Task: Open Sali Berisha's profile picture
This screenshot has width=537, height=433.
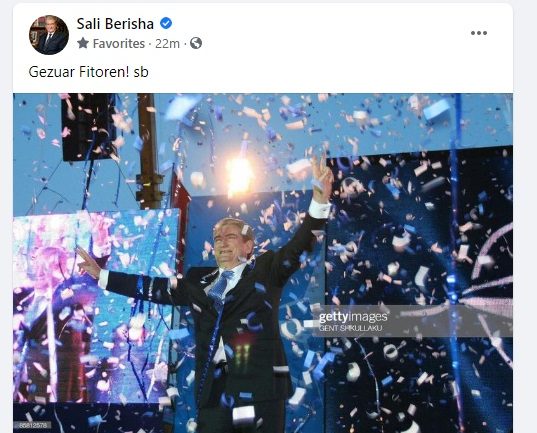Action: pyautogui.click(x=49, y=35)
